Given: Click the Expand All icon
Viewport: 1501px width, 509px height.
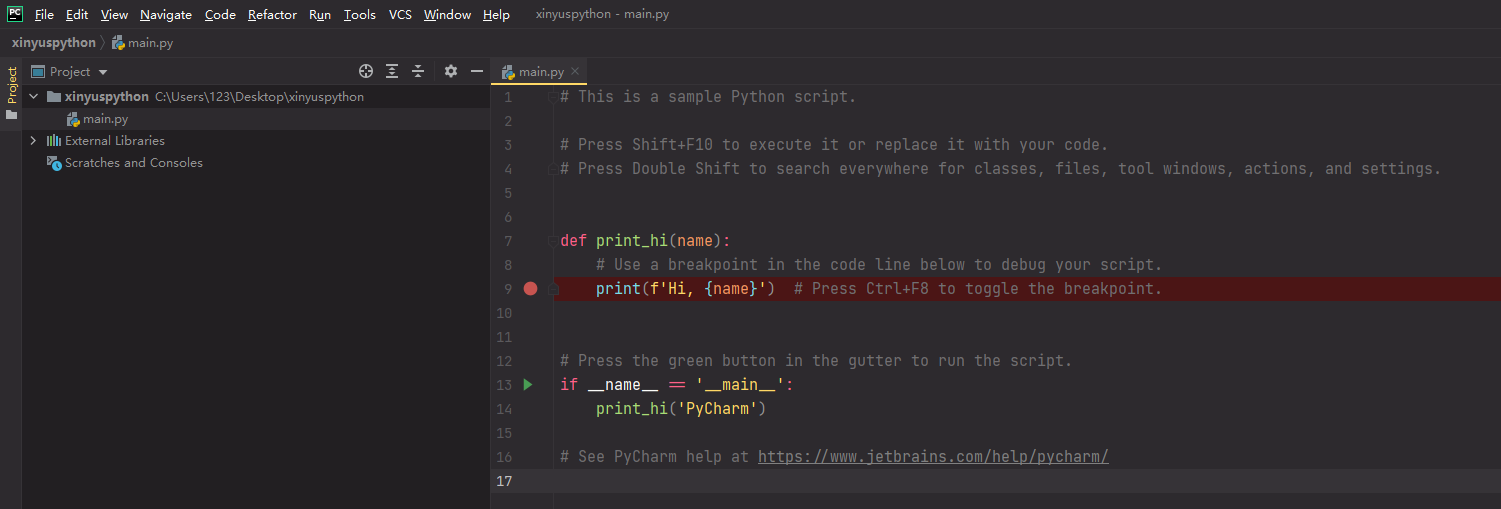Looking at the screenshot, I should (x=392, y=71).
